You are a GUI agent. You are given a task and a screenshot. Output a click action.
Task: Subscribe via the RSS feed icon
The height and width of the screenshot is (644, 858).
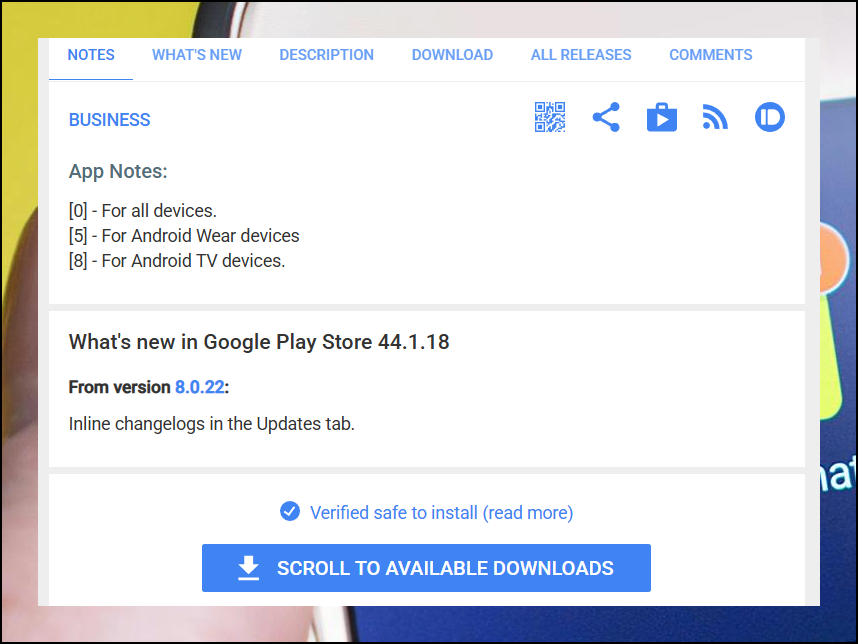pyautogui.click(x=715, y=118)
